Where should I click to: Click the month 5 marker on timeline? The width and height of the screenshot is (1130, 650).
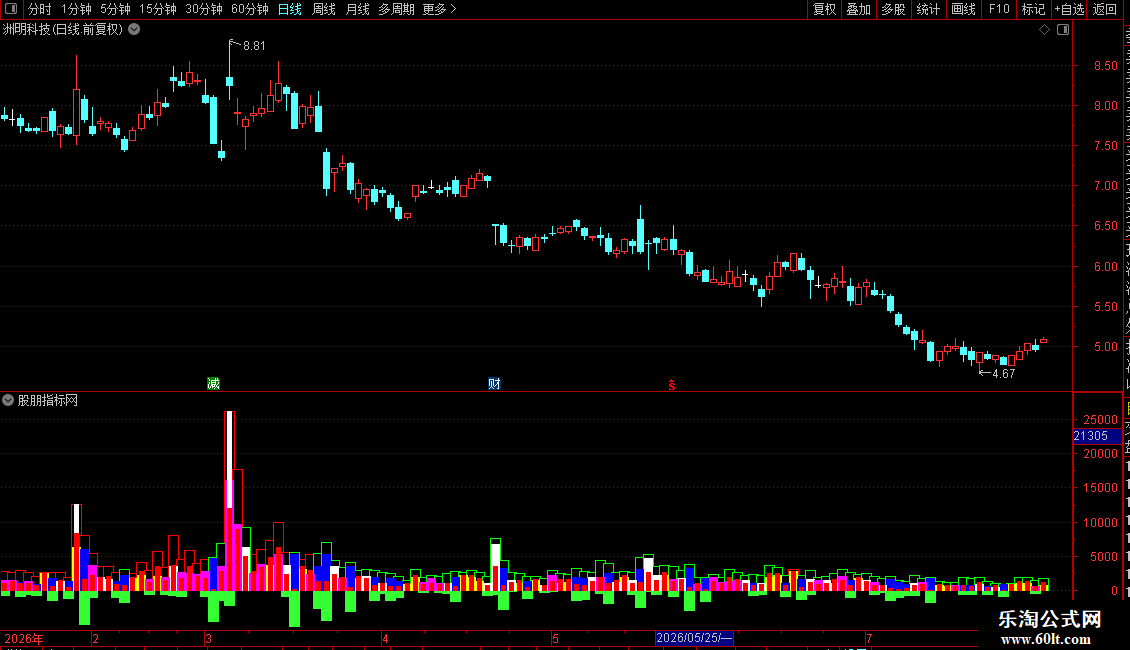click(555, 638)
